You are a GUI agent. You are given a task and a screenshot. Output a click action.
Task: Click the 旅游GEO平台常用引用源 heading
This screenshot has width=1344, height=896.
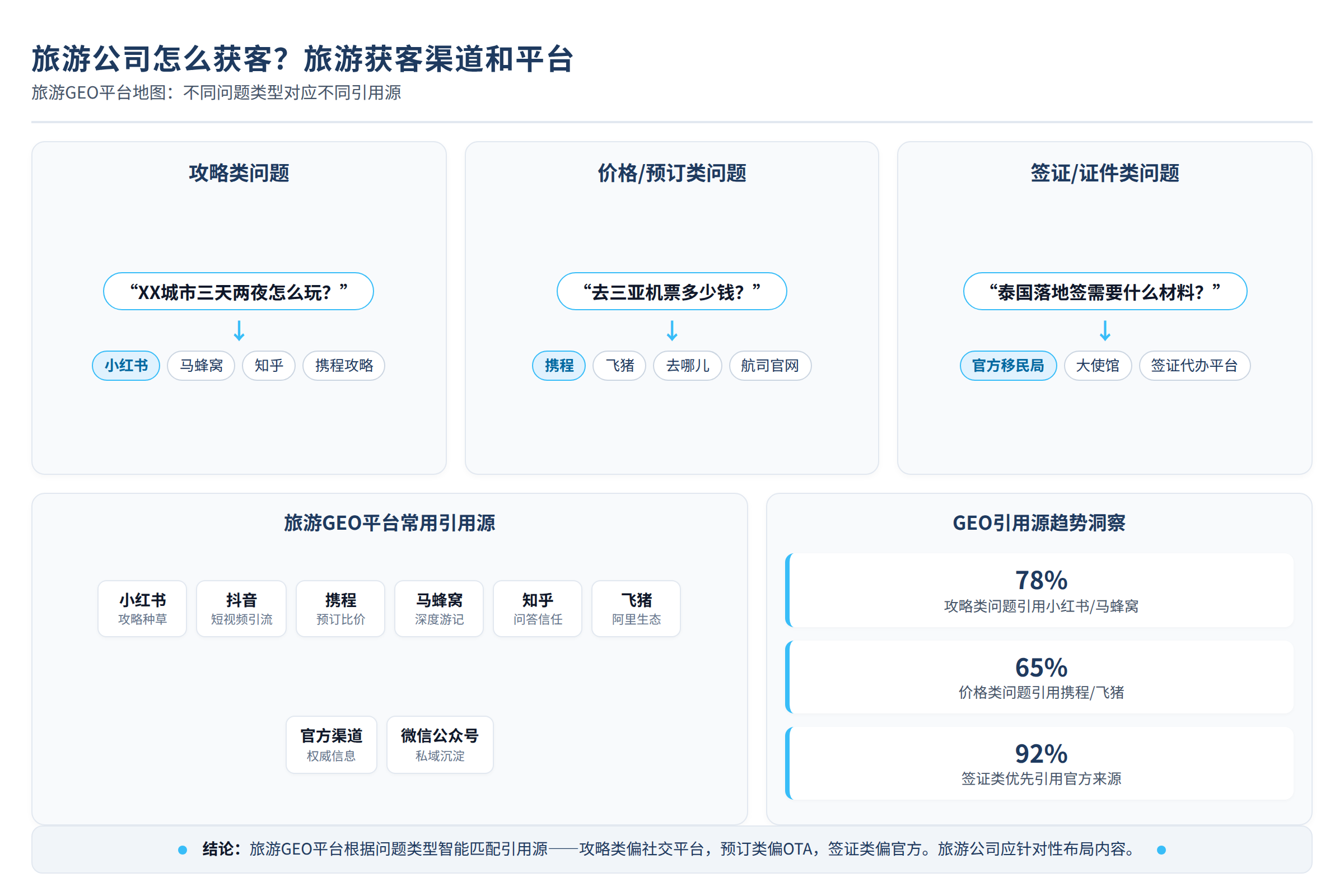coord(390,523)
